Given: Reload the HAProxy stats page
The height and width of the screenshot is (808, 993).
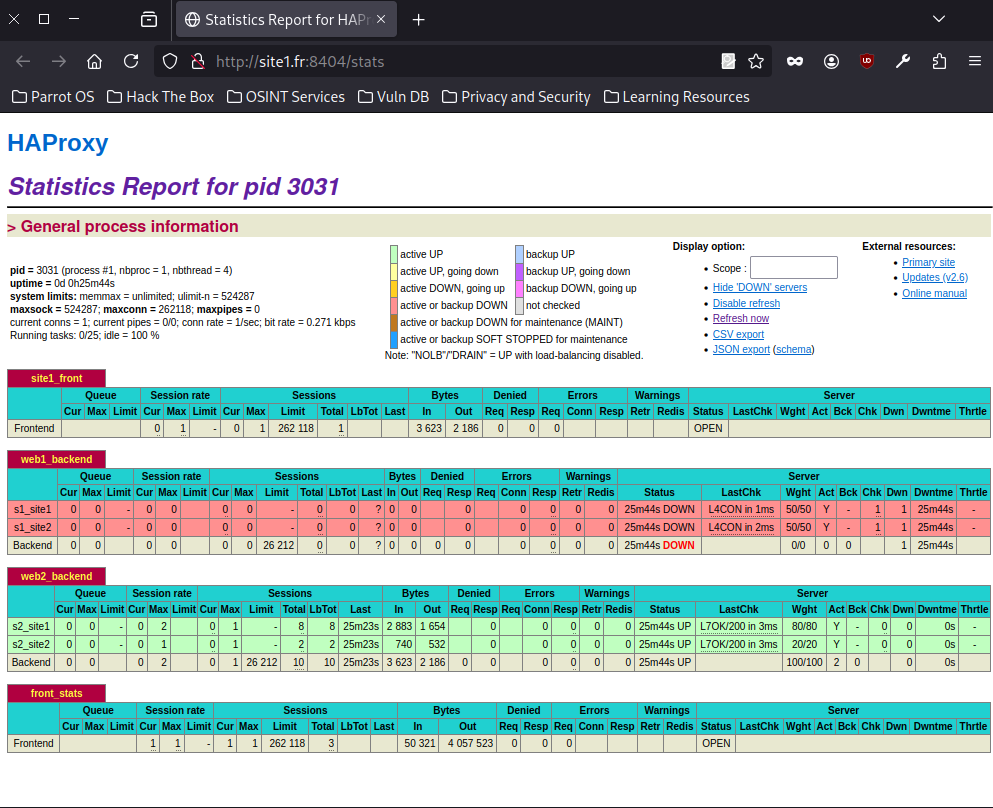Looking at the screenshot, I should [131, 61].
